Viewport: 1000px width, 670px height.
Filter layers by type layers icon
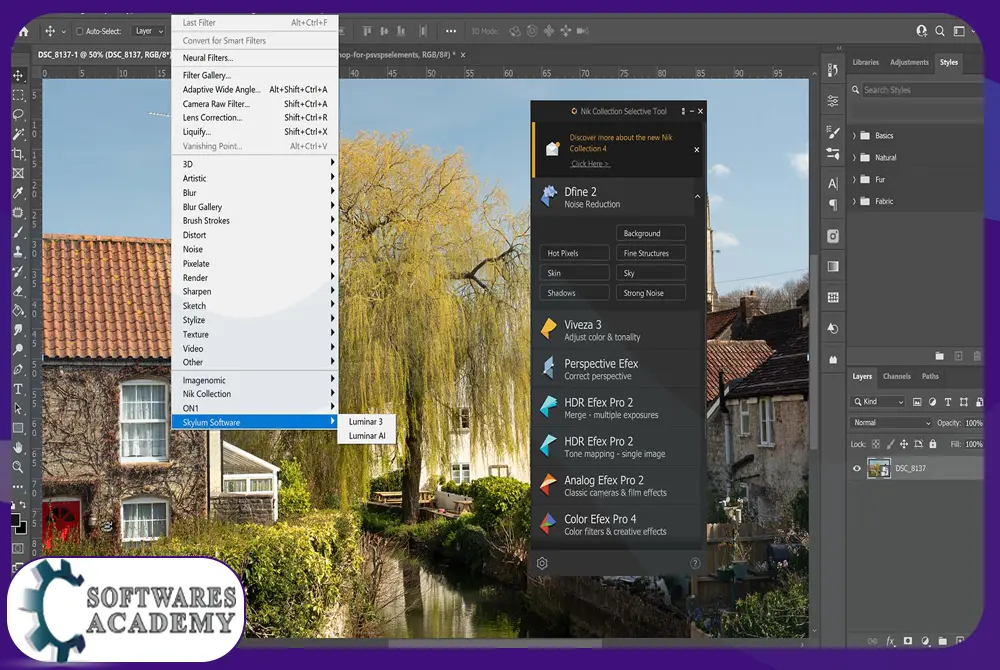pyautogui.click(x=948, y=402)
